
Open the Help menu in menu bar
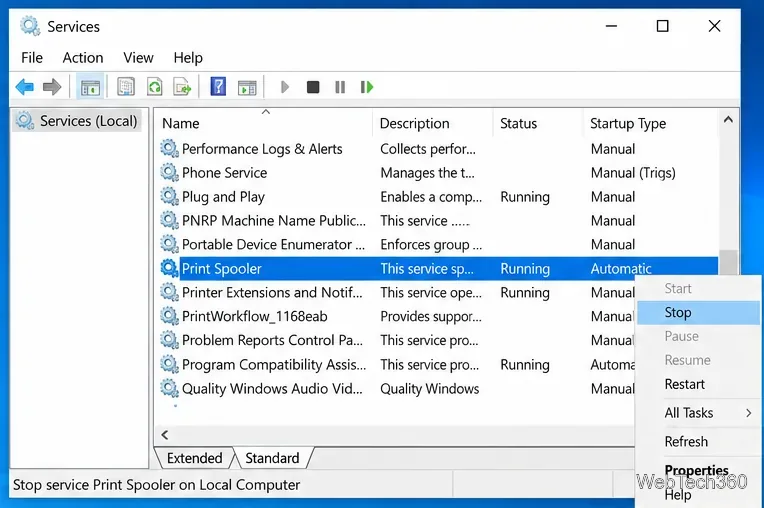pyautogui.click(x=188, y=58)
